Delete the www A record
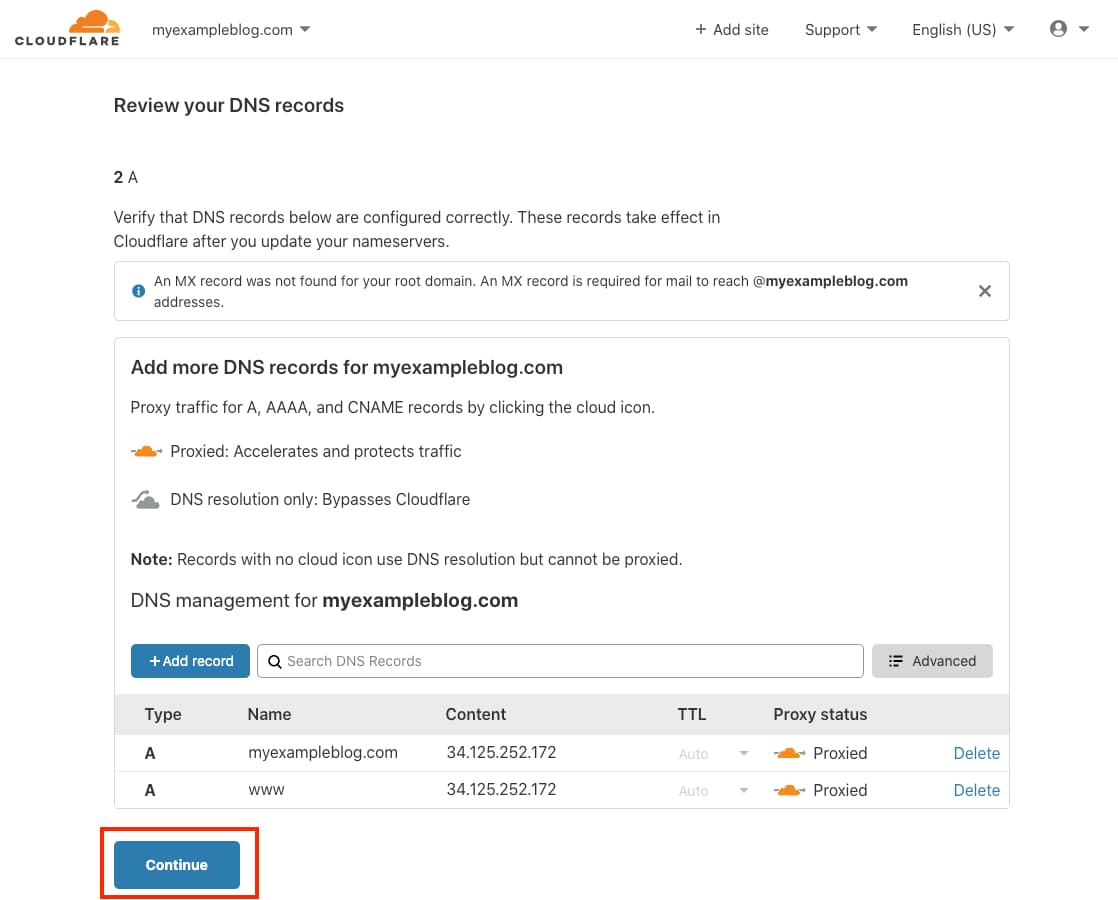 pos(977,790)
